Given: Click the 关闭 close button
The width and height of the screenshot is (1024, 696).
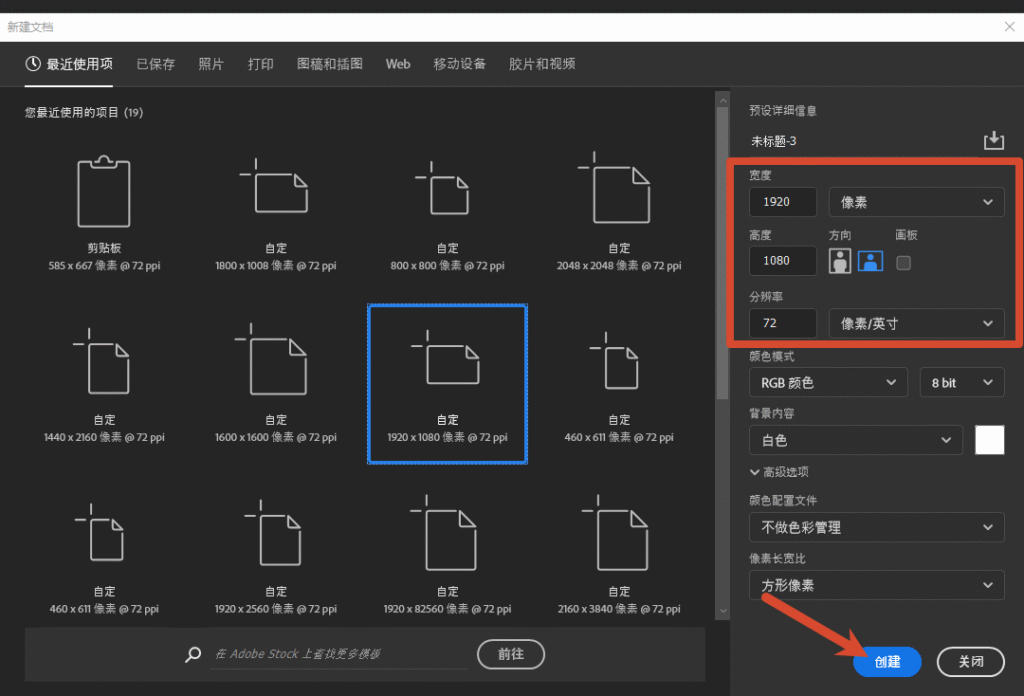Looking at the screenshot, I should click(x=970, y=662).
